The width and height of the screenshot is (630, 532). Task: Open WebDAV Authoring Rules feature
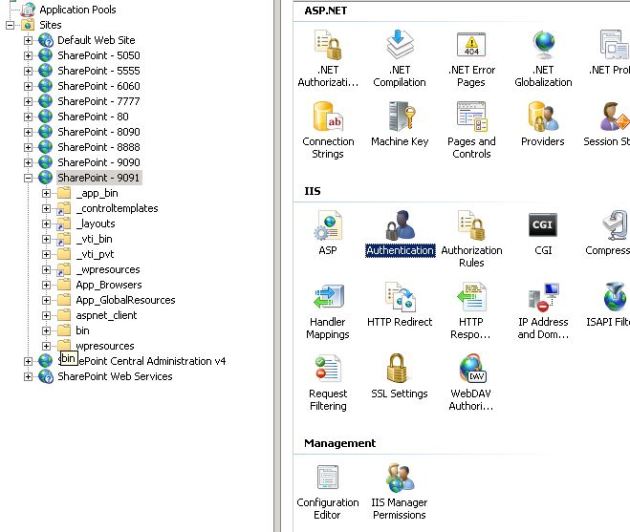(471, 383)
